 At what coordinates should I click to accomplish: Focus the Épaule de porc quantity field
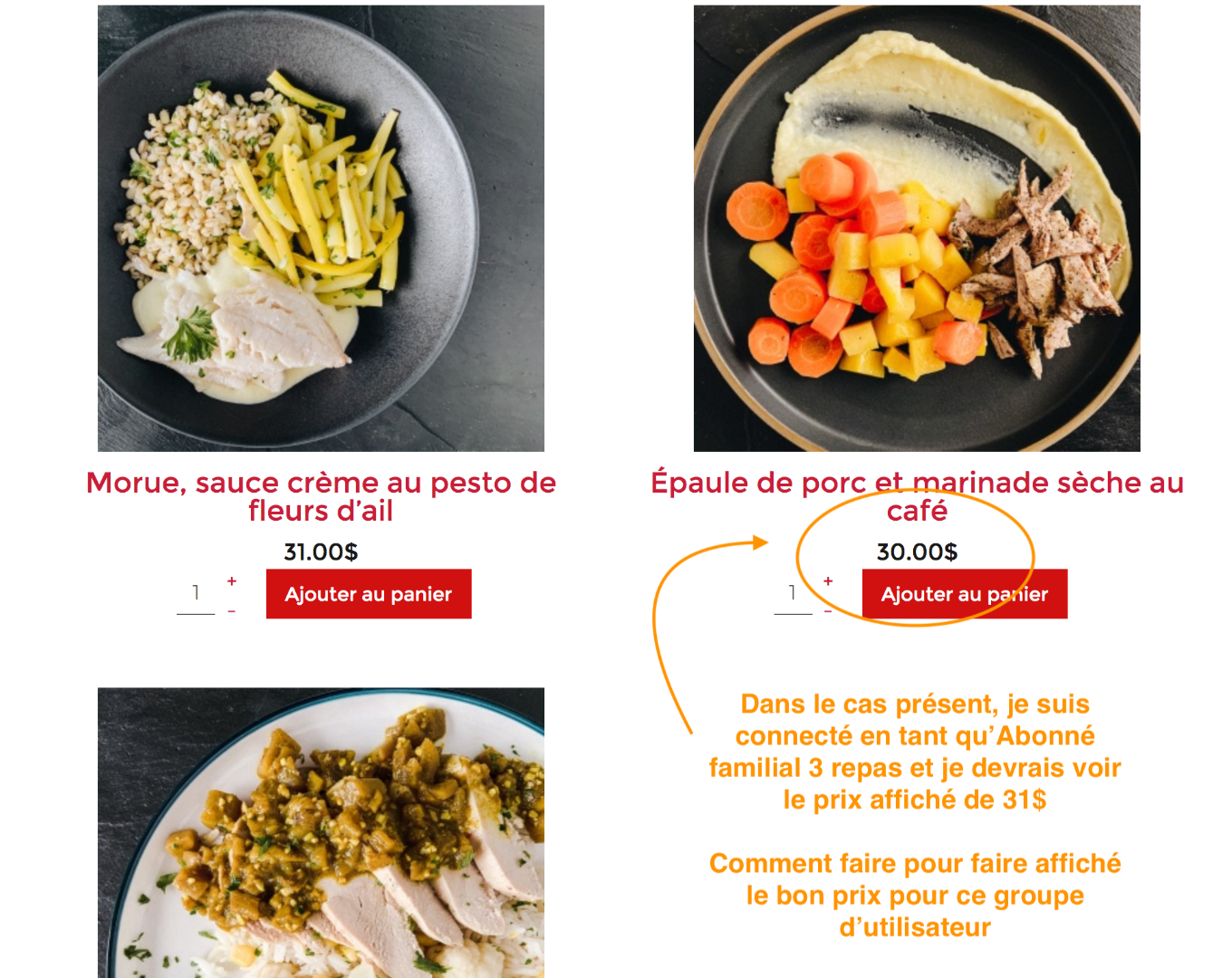(793, 594)
